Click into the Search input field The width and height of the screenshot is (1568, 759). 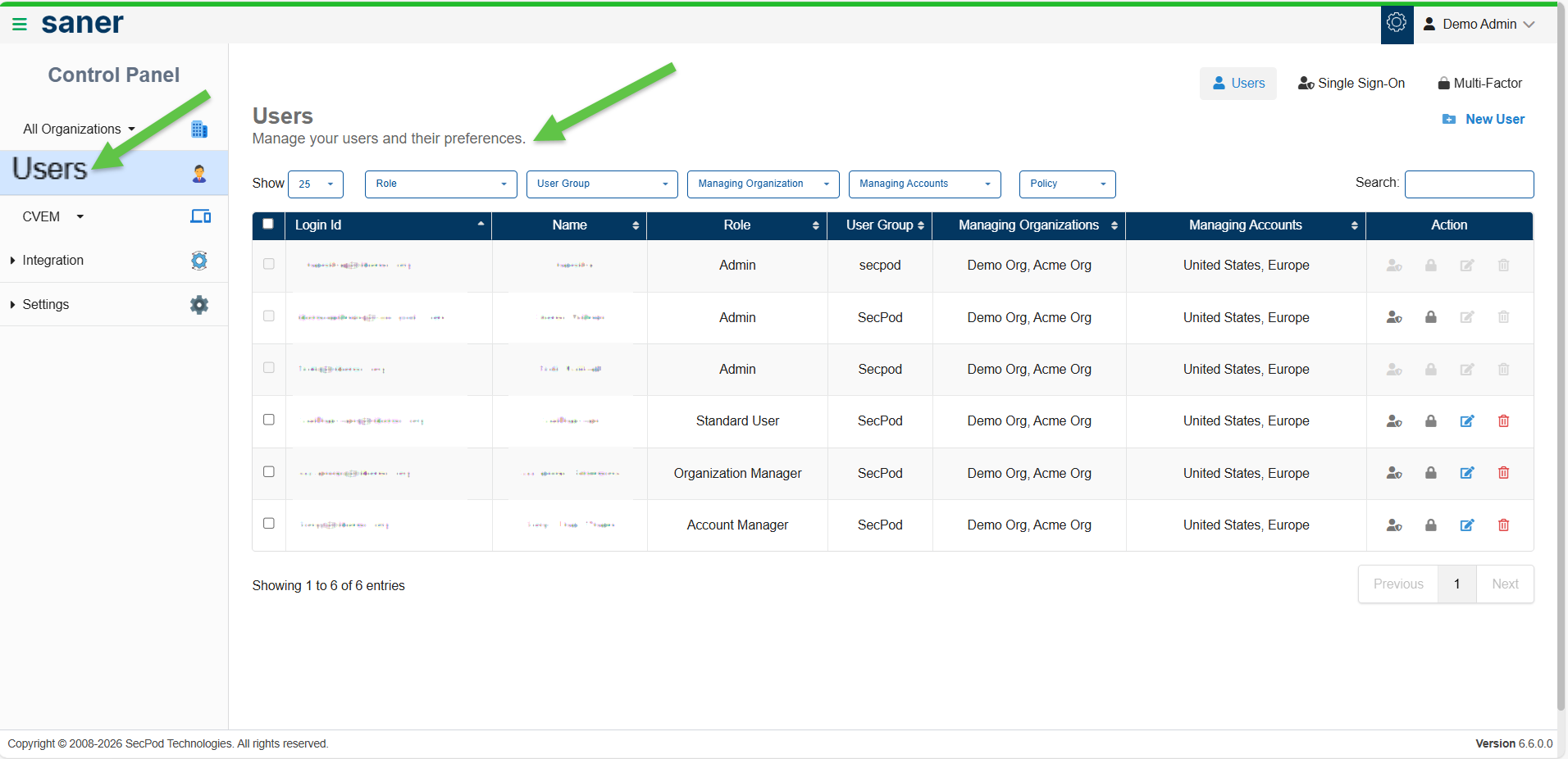[x=1468, y=184]
